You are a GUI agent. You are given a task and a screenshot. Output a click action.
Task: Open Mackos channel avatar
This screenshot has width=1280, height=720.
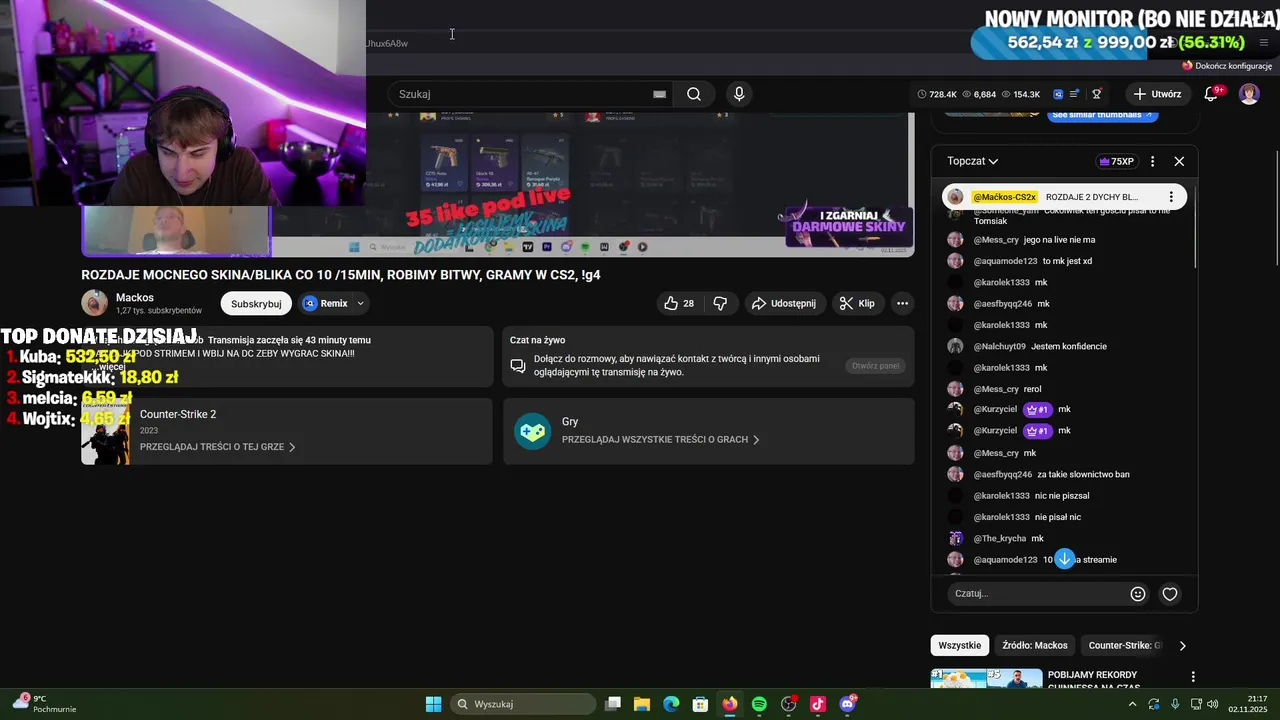click(94, 303)
